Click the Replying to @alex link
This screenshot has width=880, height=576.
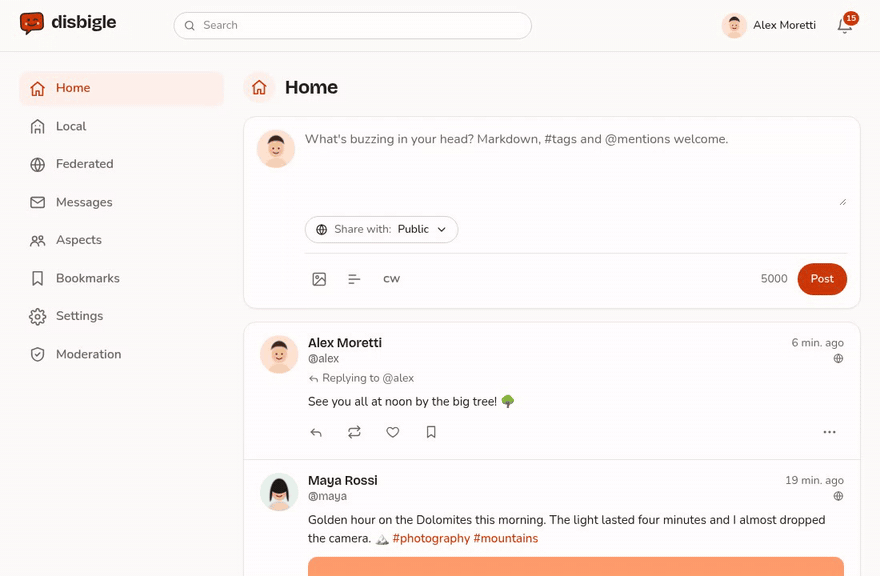[x=361, y=378]
